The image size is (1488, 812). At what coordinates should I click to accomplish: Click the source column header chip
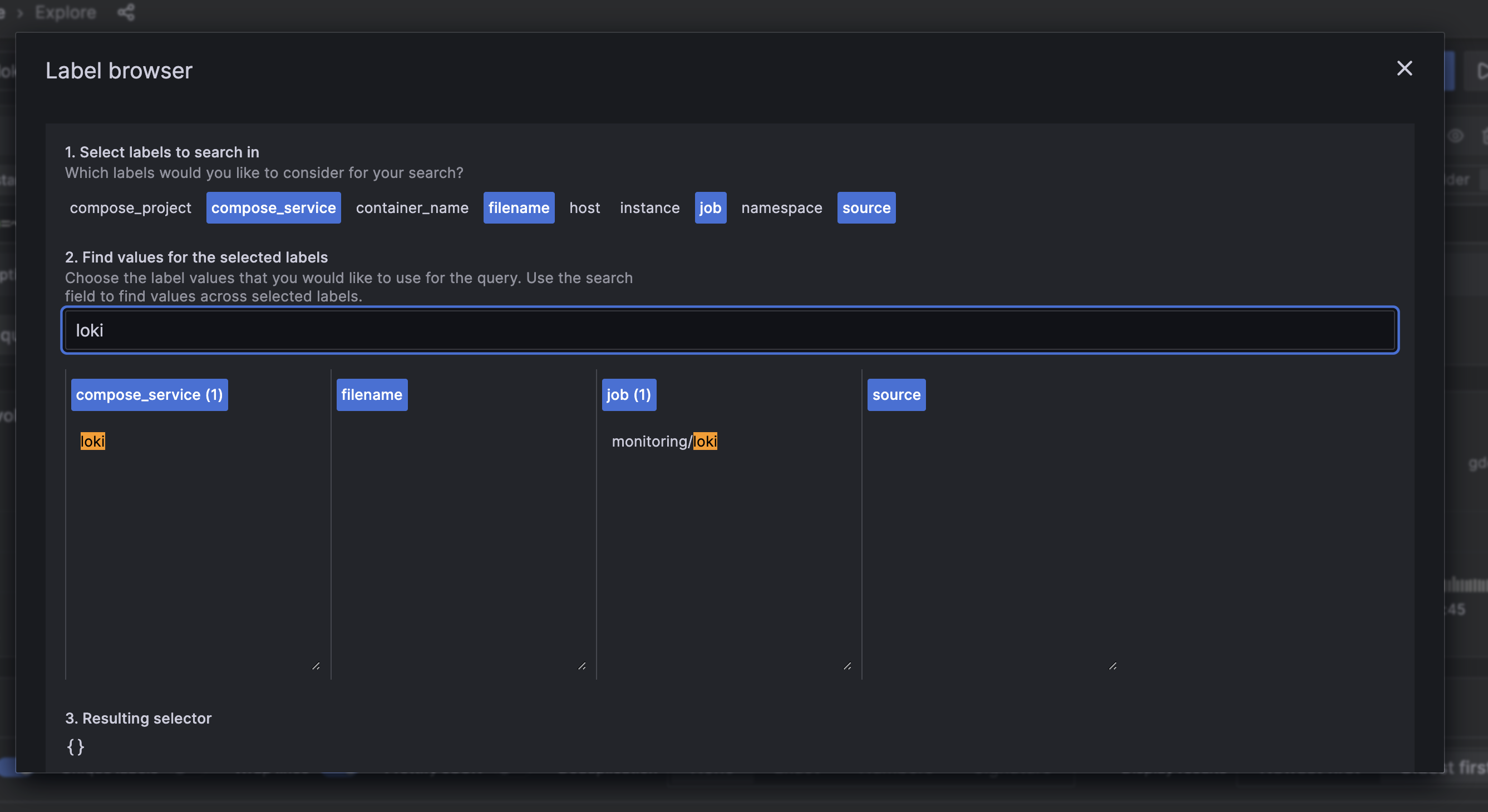896,394
